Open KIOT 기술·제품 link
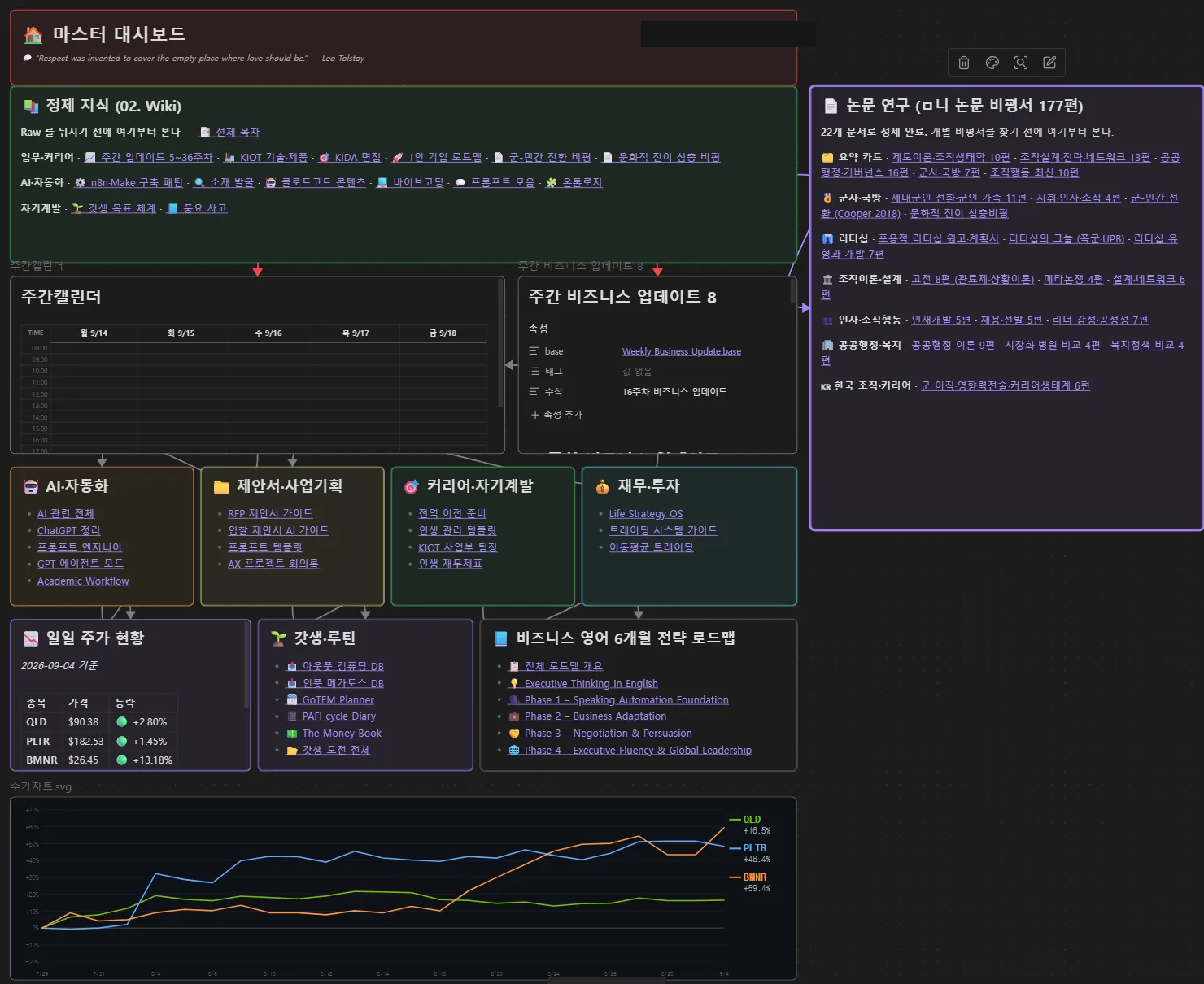 (273, 157)
